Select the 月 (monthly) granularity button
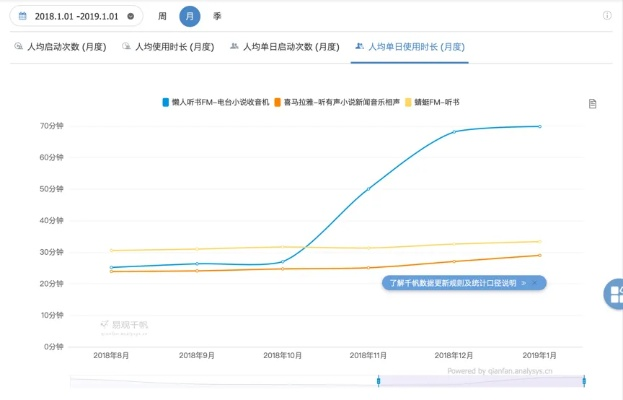The height and width of the screenshot is (400, 623). pyautogui.click(x=190, y=17)
